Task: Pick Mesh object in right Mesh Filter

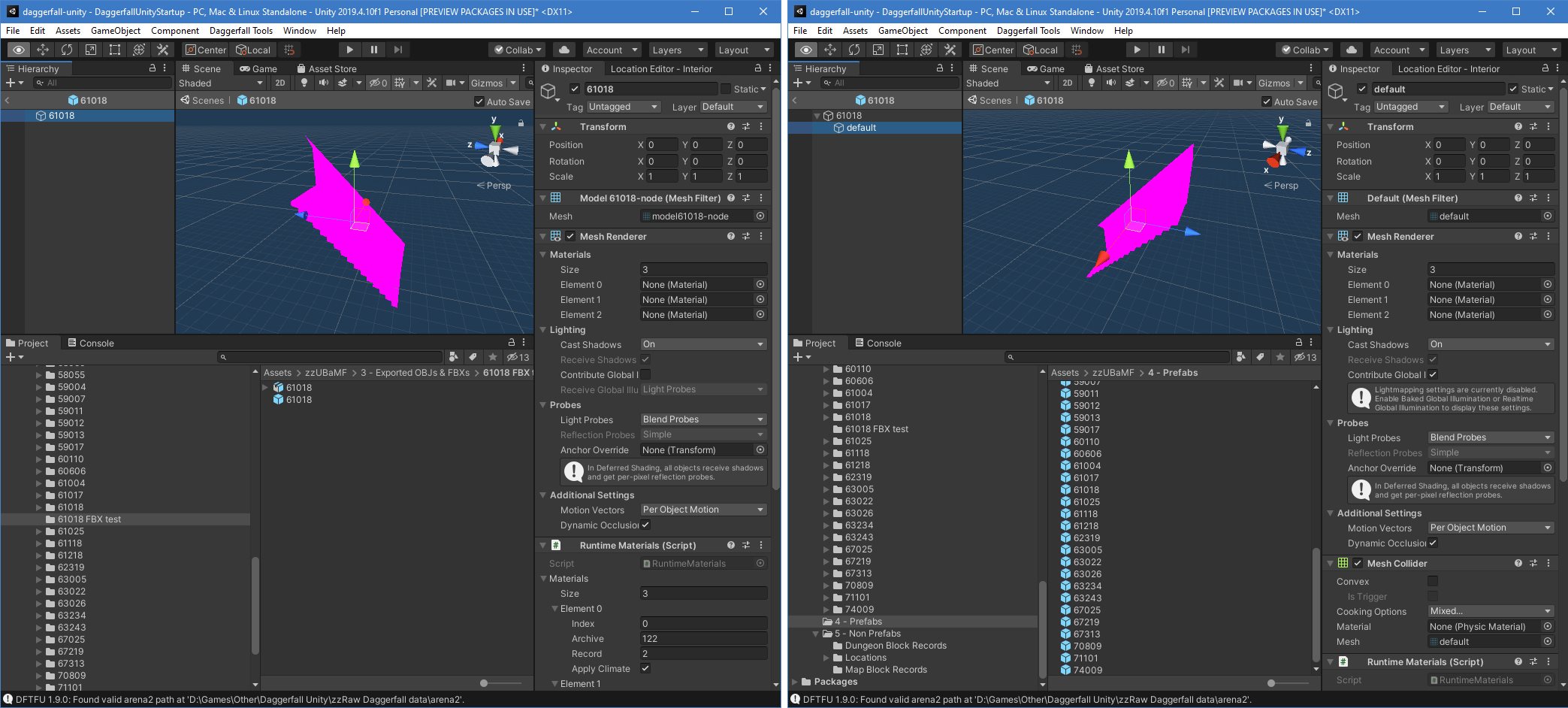Action: coord(1548,216)
